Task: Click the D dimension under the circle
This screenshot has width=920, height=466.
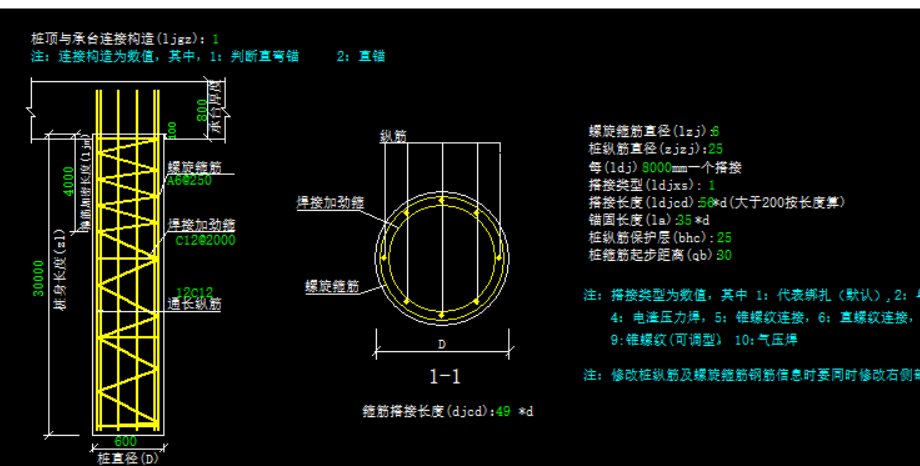Action: [x=442, y=345]
